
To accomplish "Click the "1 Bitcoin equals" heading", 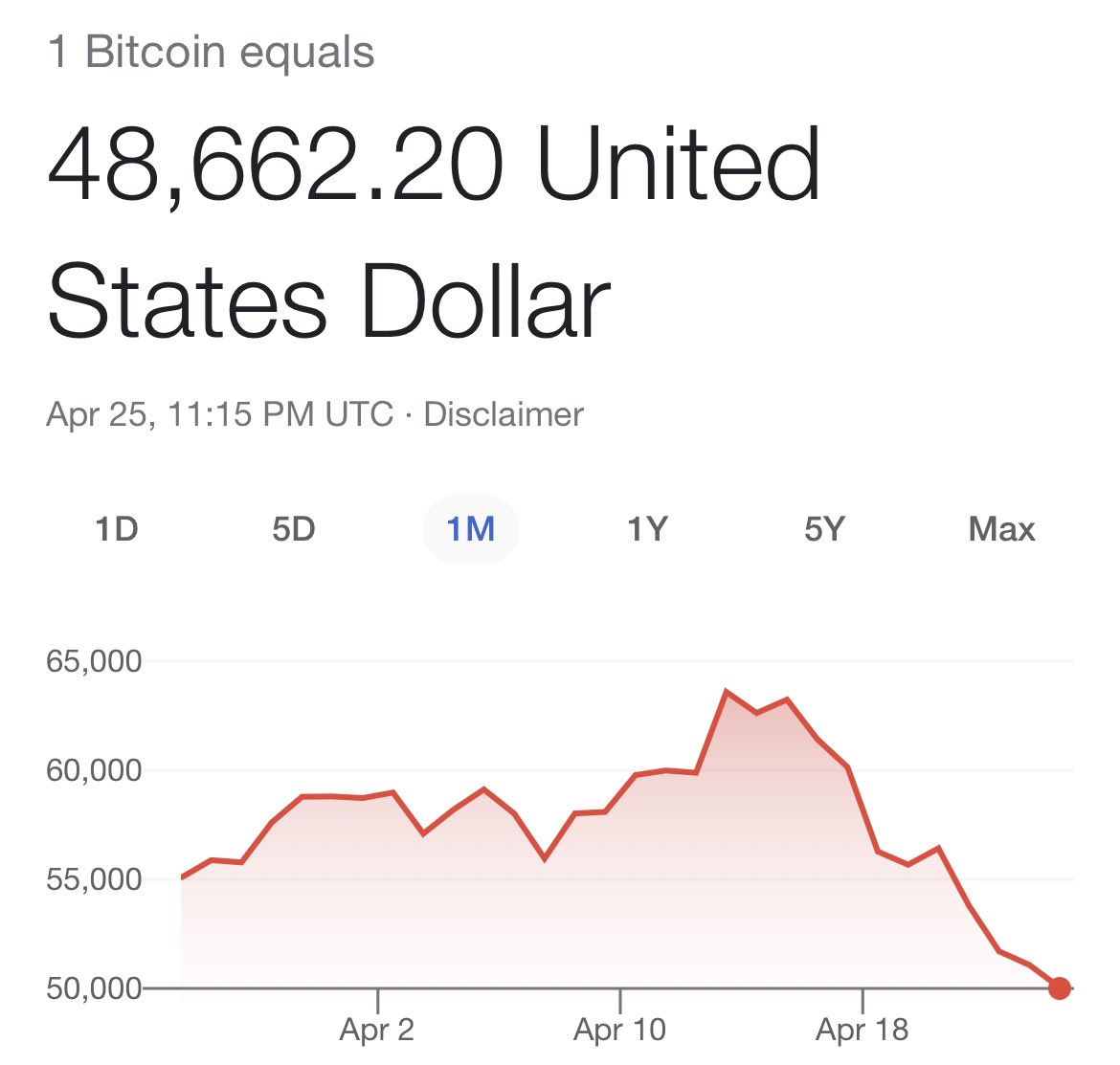I will pos(211,52).
